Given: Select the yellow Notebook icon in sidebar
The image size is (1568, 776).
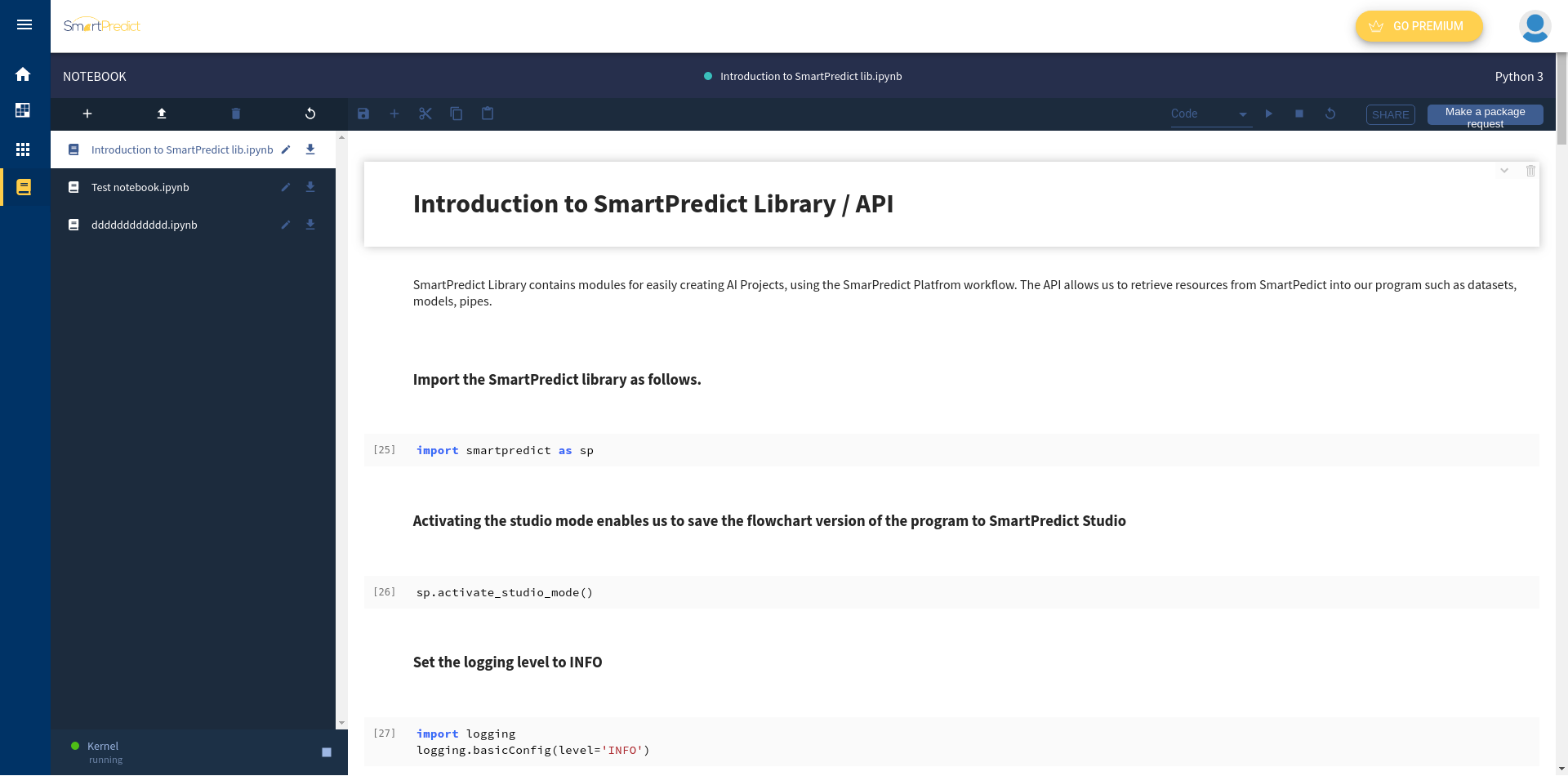Looking at the screenshot, I should (x=23, y=187).
